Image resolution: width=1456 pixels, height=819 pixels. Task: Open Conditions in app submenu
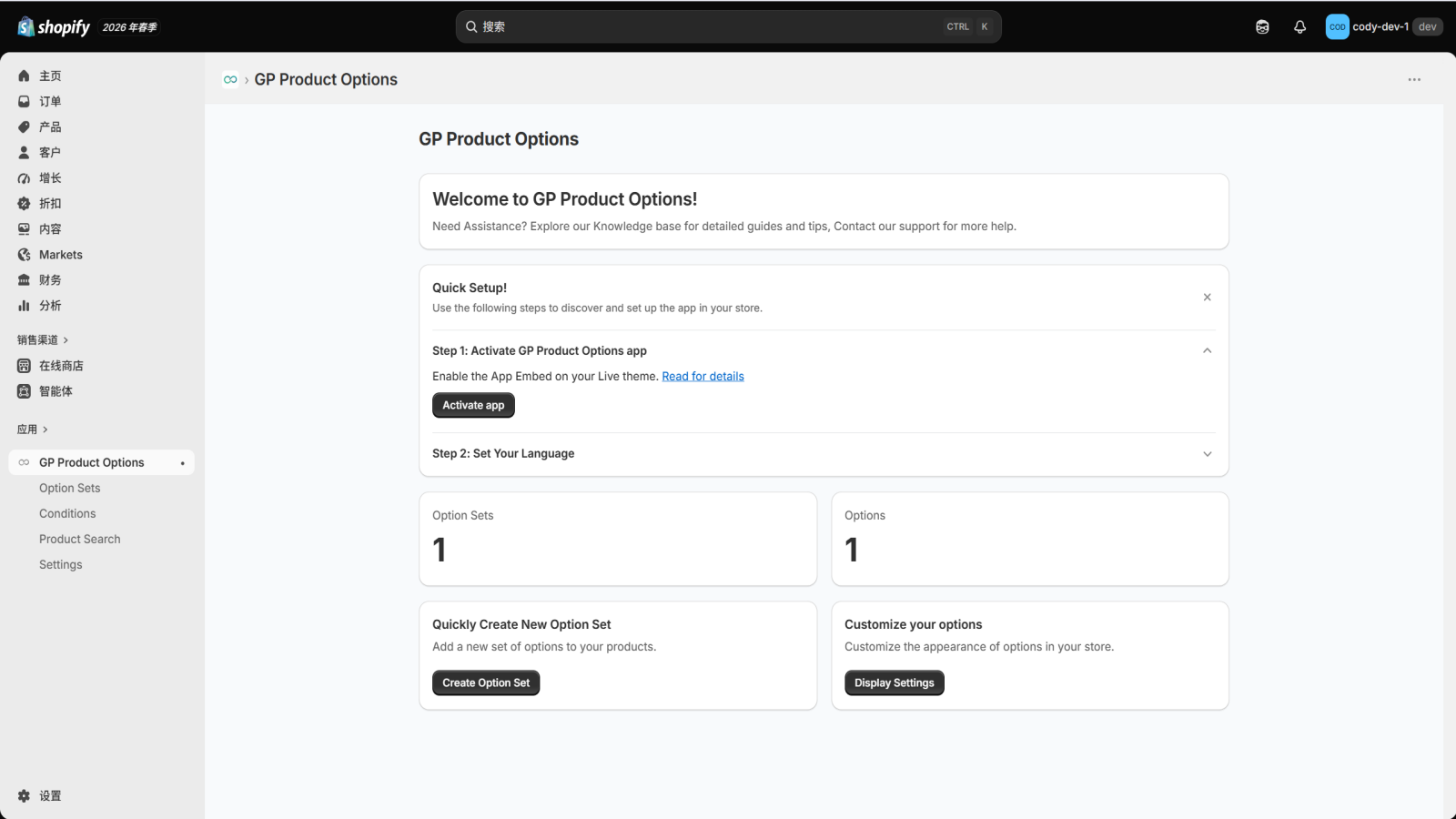[x=67, y=514]
